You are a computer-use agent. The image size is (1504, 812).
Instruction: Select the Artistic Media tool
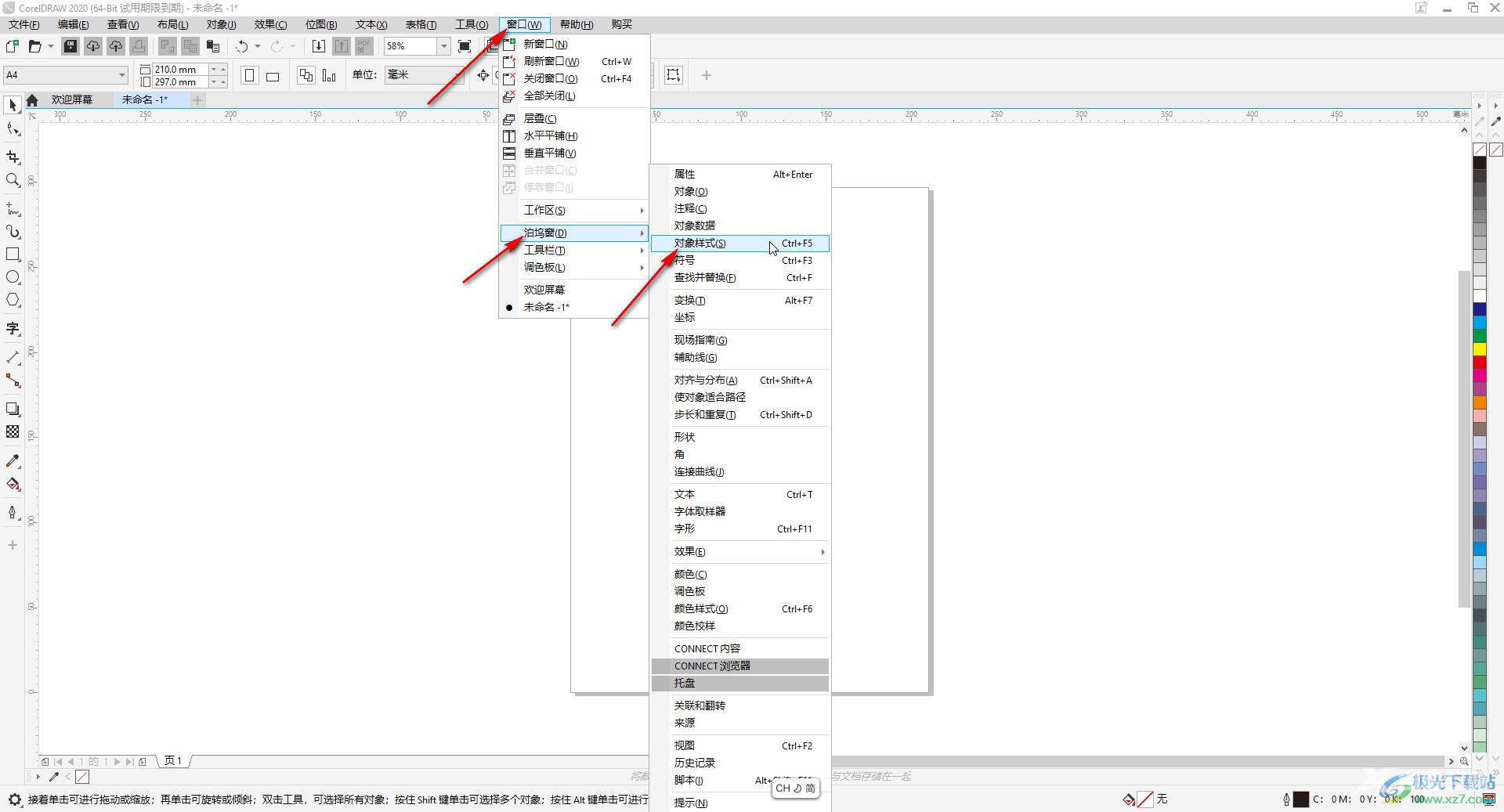pyautogui.click(x=13, y=232)
